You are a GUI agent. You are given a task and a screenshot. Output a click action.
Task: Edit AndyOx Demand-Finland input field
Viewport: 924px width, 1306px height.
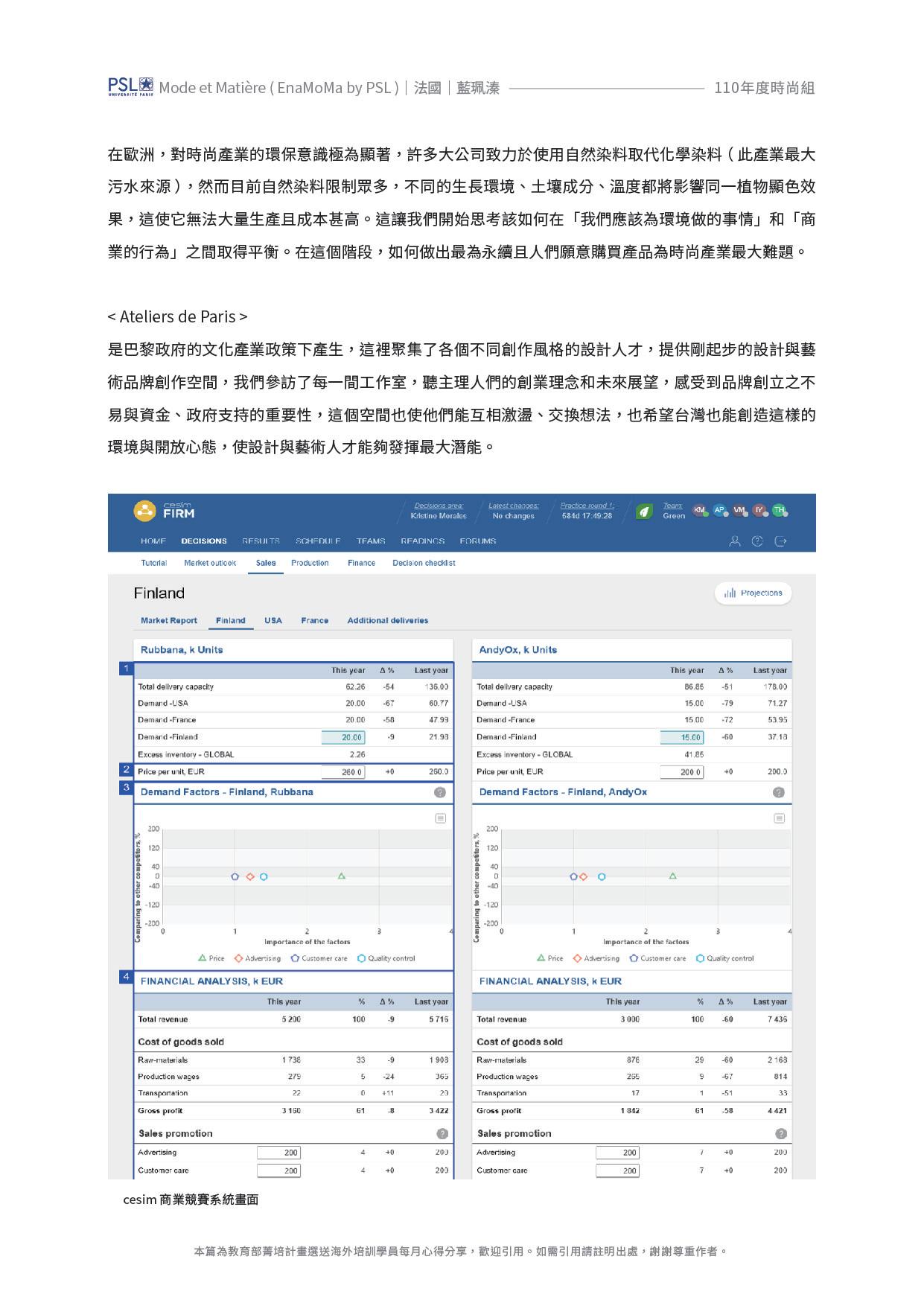[x=682, y=737]
